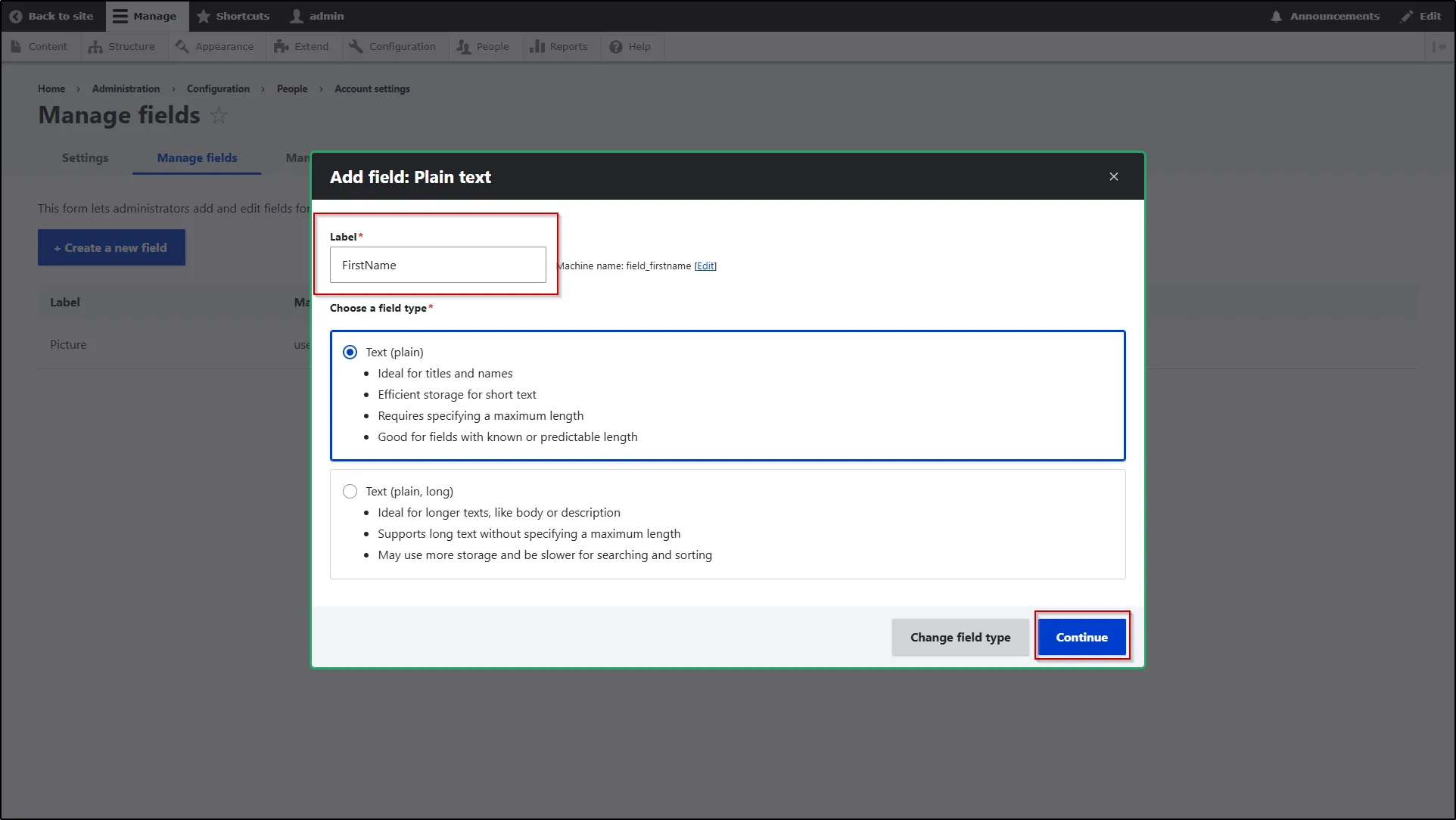Open the Announcements panel
Screen dimensions: 1456x820
pos(1324,16)
